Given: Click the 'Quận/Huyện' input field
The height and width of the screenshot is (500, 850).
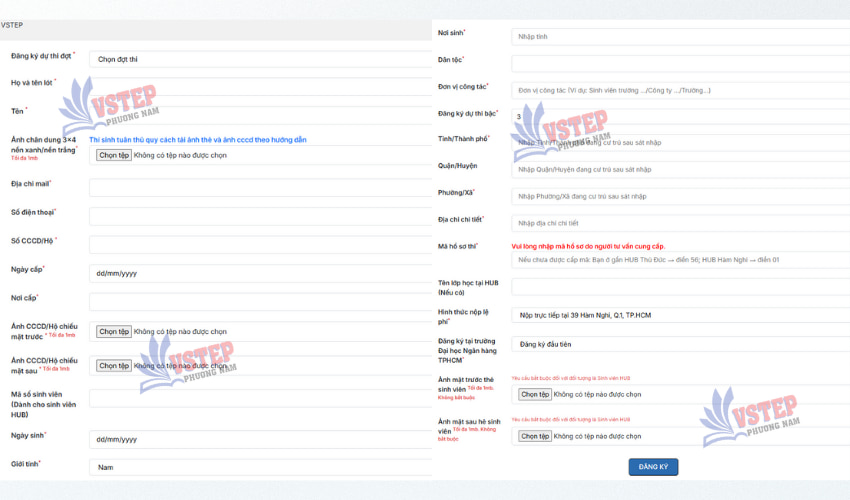Looking at the screenshot, I should 680,170.
